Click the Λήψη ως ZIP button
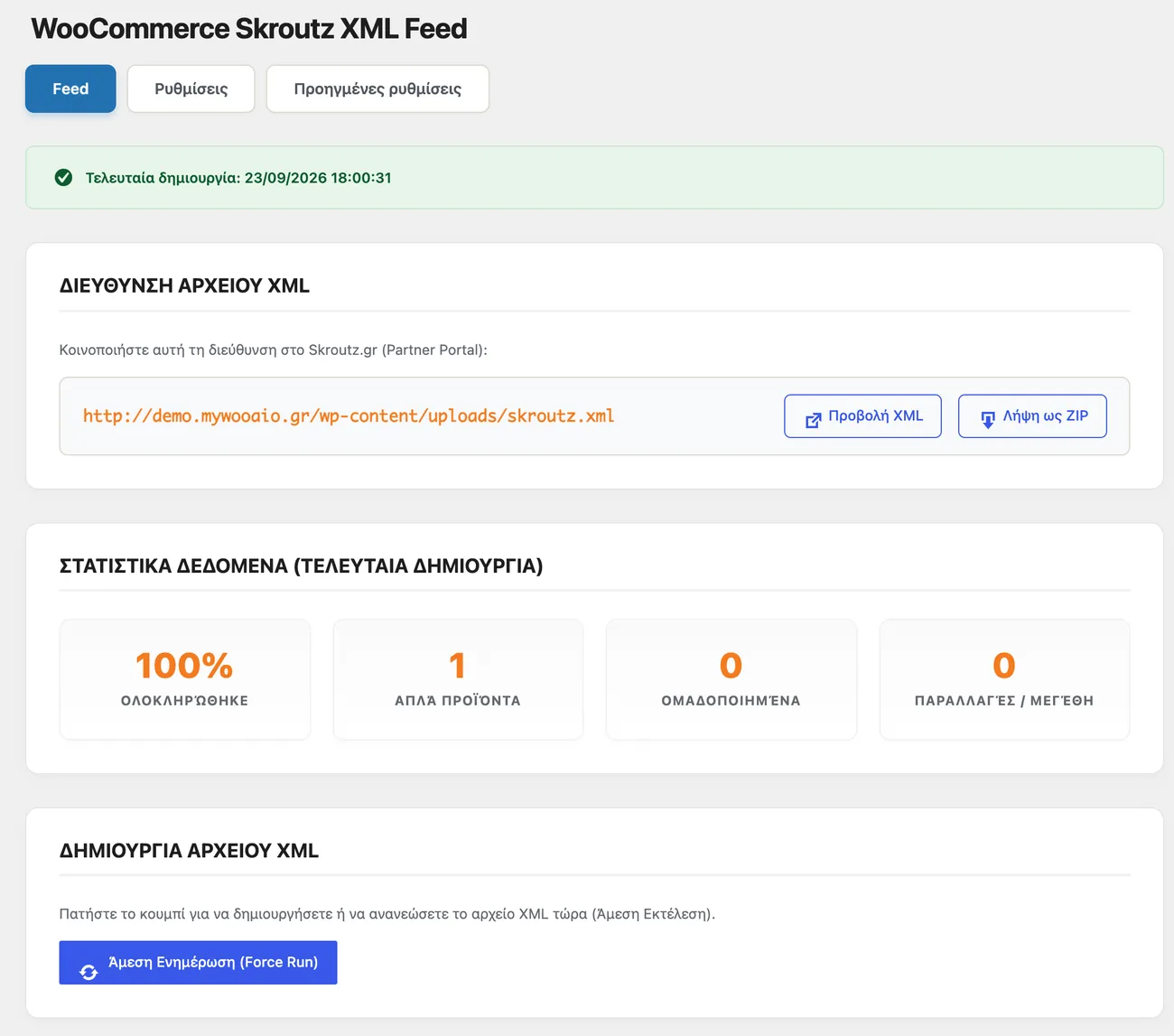 1032,416
